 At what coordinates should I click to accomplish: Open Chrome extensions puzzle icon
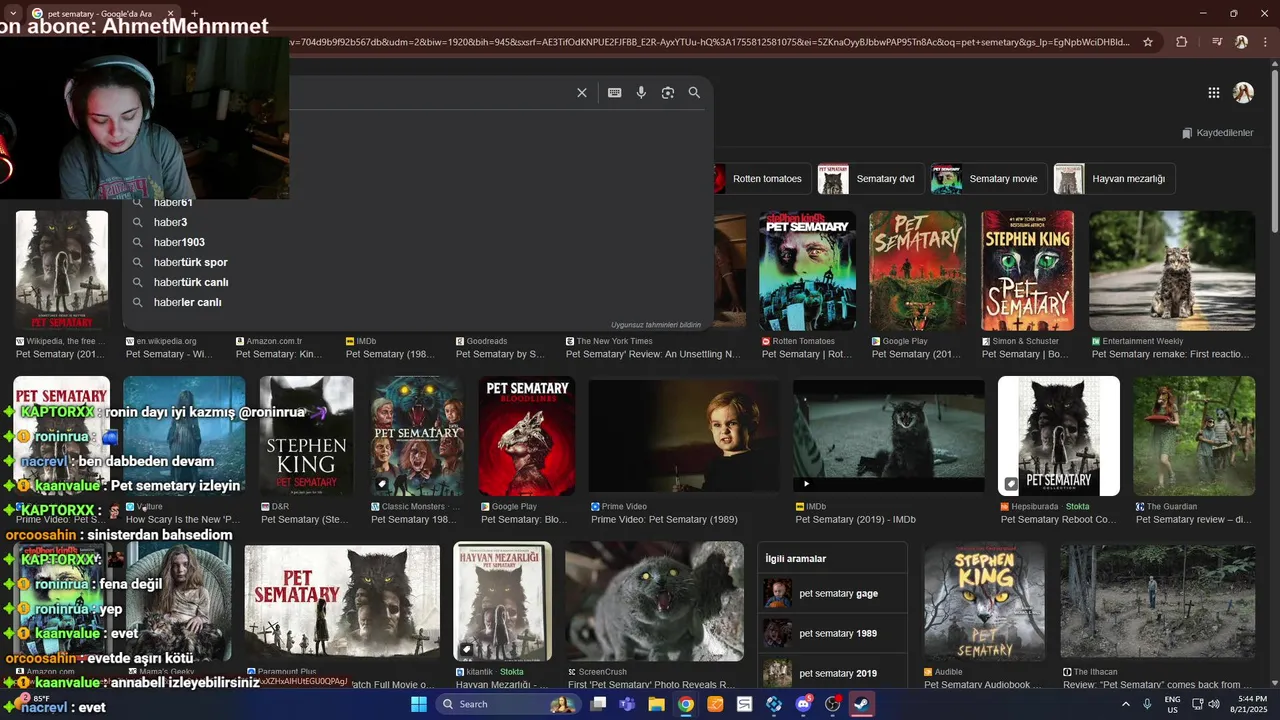(1182, 42)
